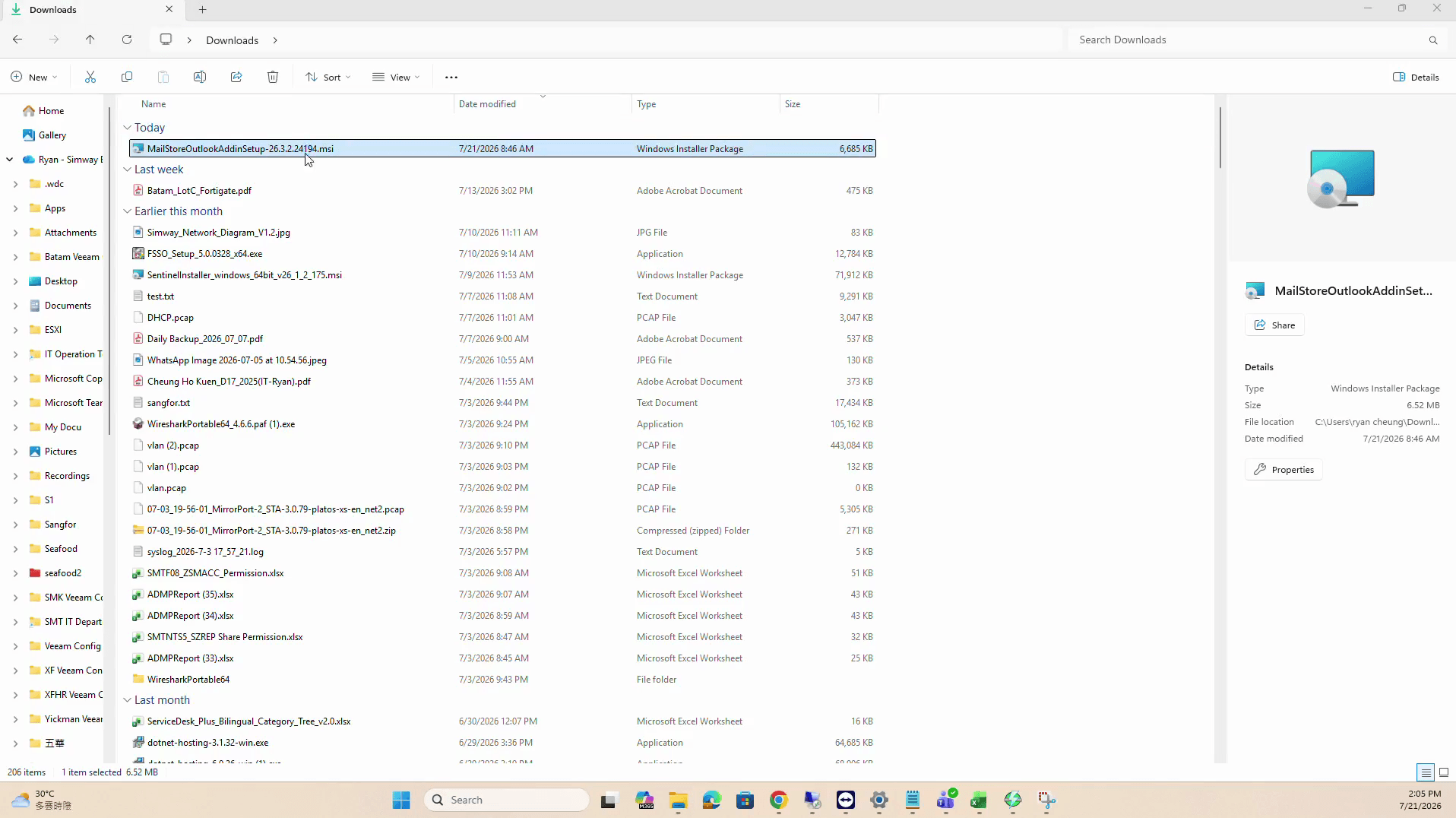Select the Pictures folder in sidebar

tap(60, 452)
